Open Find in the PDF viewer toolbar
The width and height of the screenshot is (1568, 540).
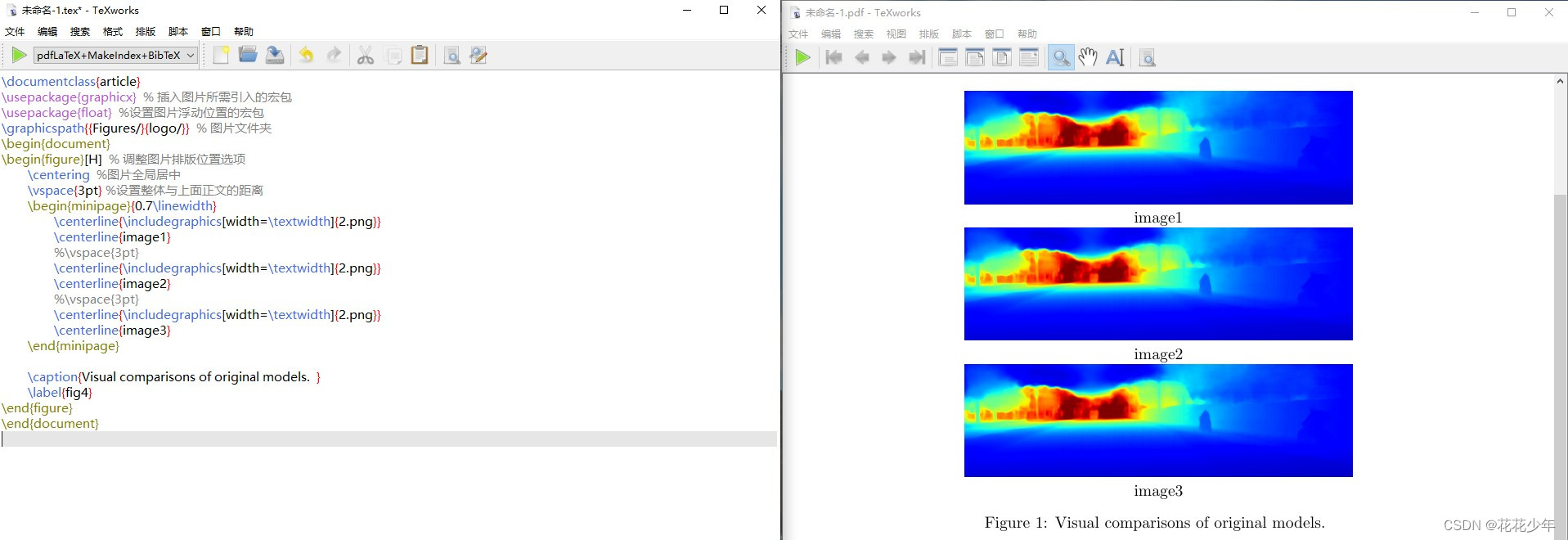click(1148, 57)
